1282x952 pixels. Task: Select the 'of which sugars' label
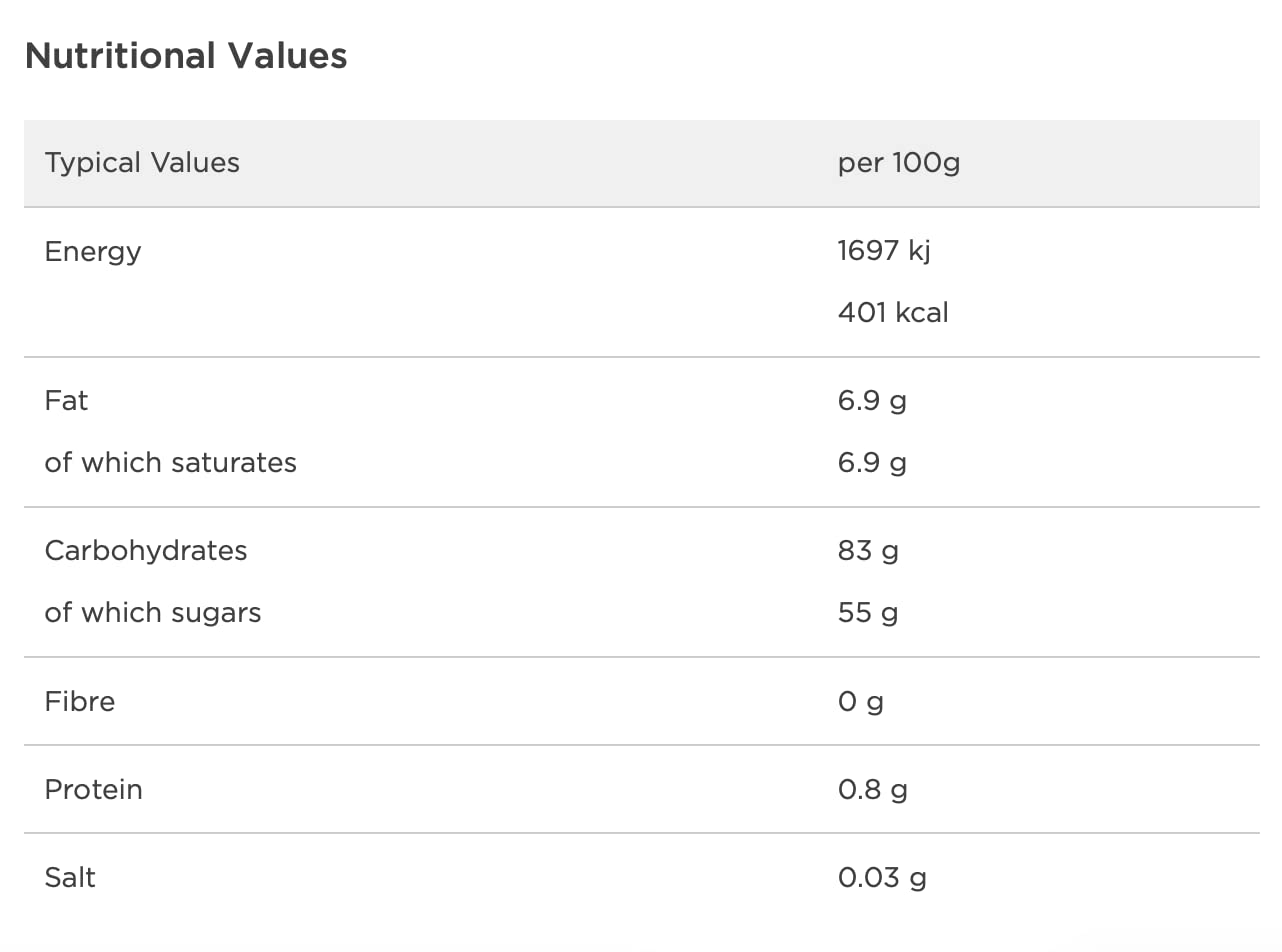(153, 613)
